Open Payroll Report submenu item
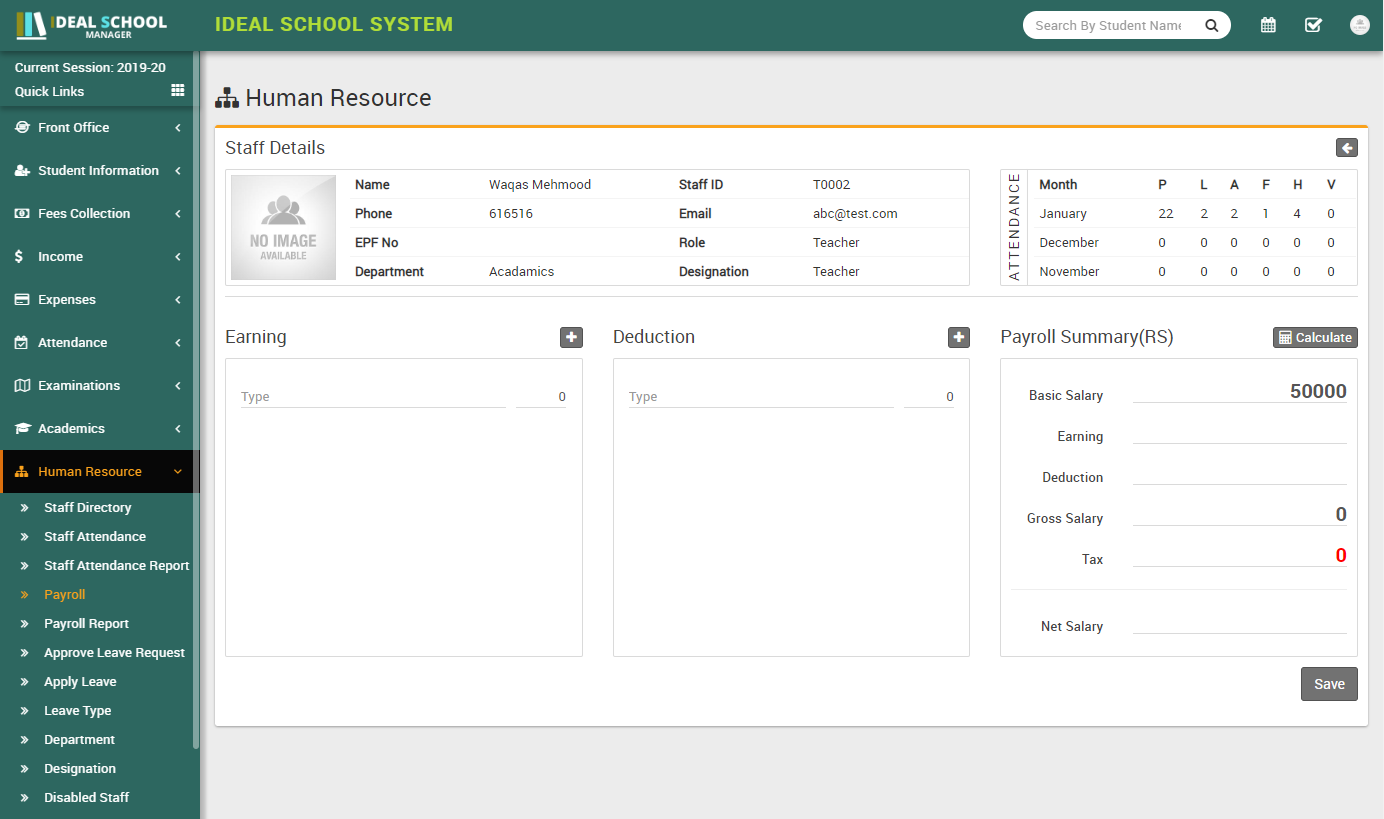The width and height of the screenshot is (1384, 819). pyautogui.click(x=86, y=624)
